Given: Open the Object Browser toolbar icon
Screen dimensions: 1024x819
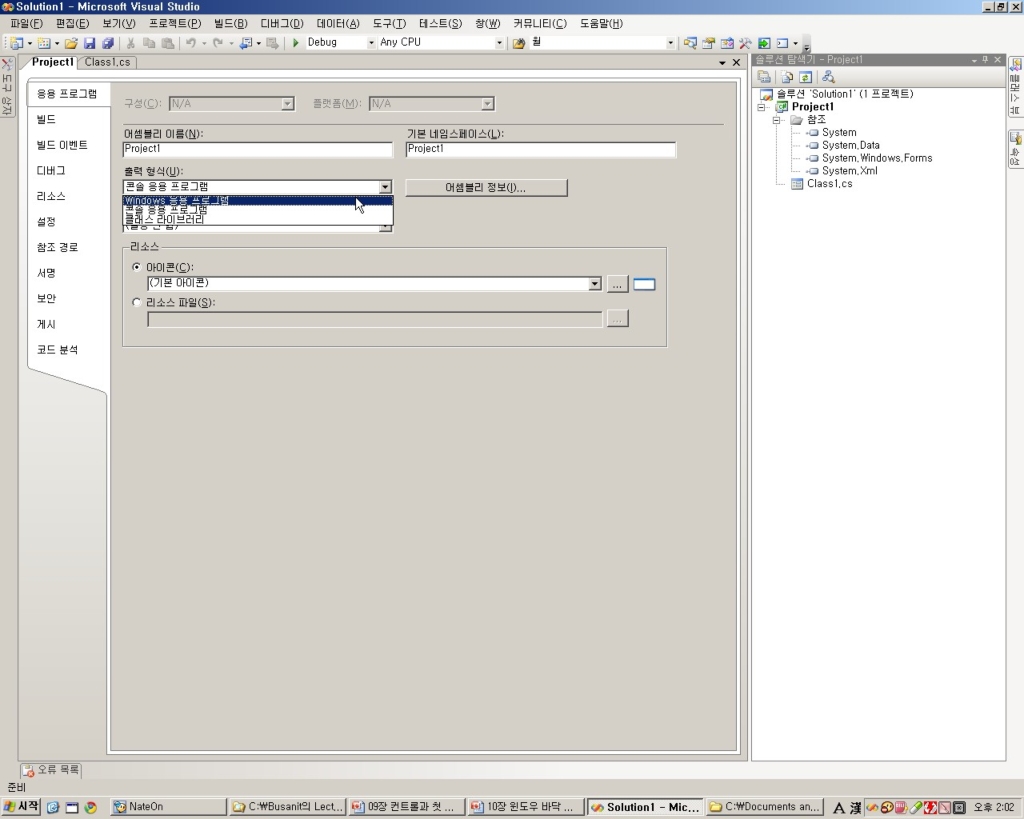Looking at the screenshot, I should [x=727, y=43].
